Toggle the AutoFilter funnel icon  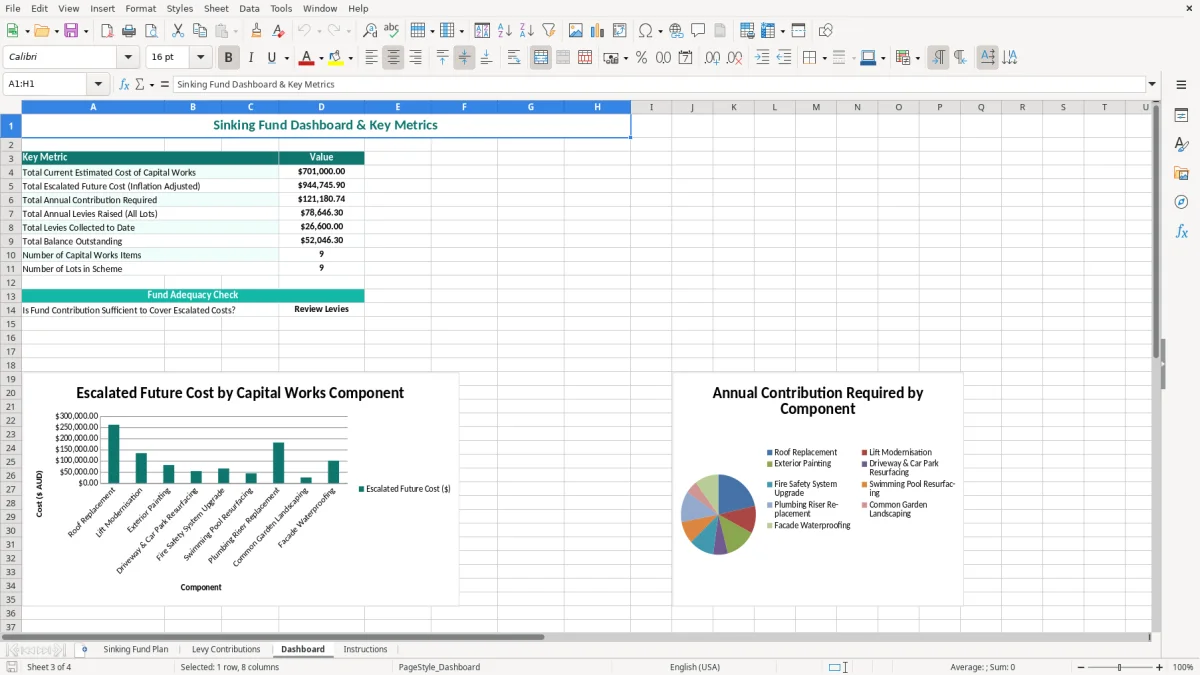(x=548, y=31)
